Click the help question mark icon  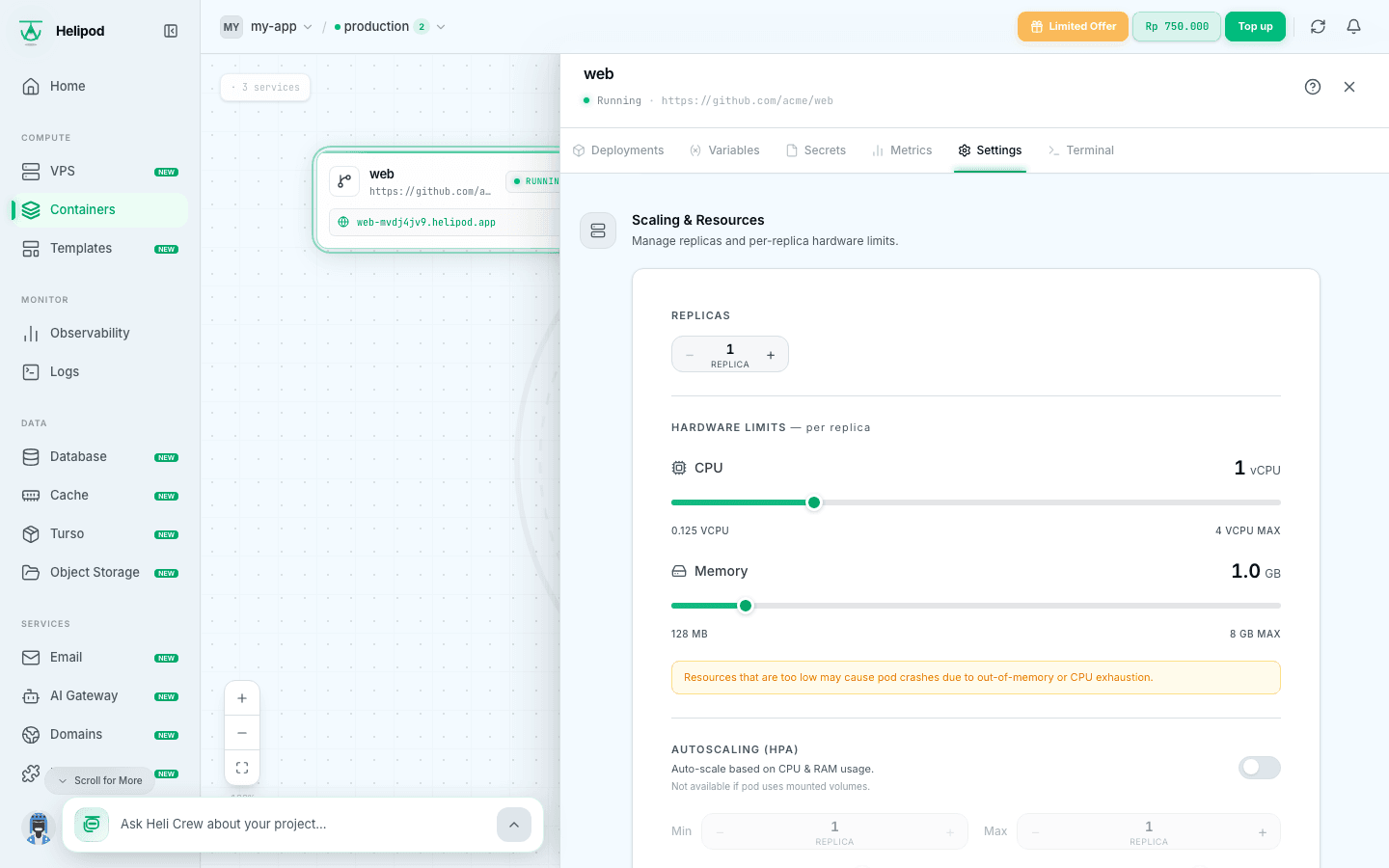pyautogui.click(x=1313, y=87)
